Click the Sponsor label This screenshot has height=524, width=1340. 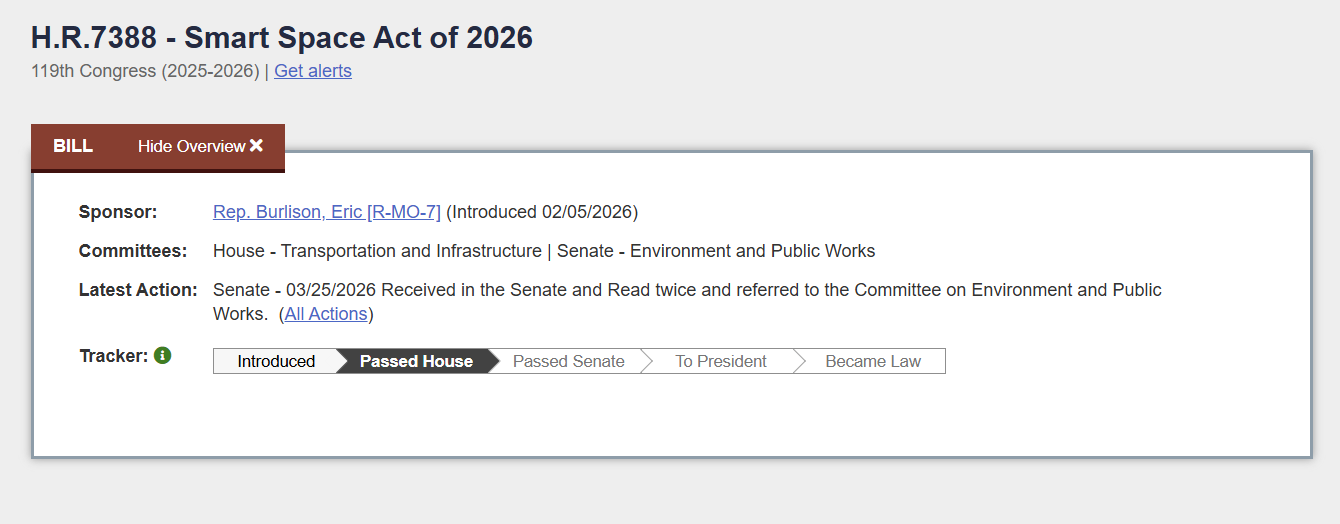pyautogui.click(x=118, y=212)
